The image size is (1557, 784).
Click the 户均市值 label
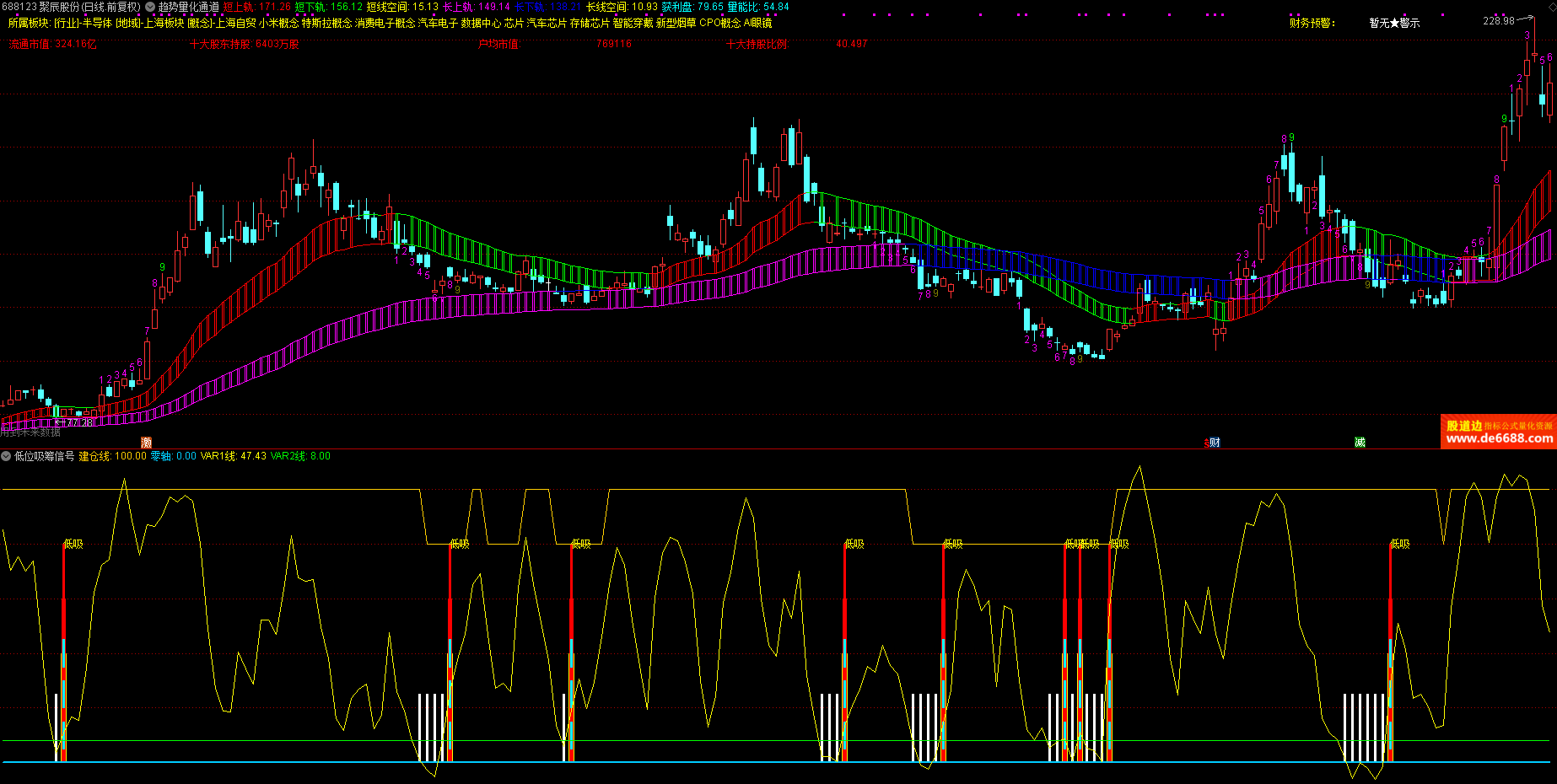pyautogui.click(x=499, y=44)
